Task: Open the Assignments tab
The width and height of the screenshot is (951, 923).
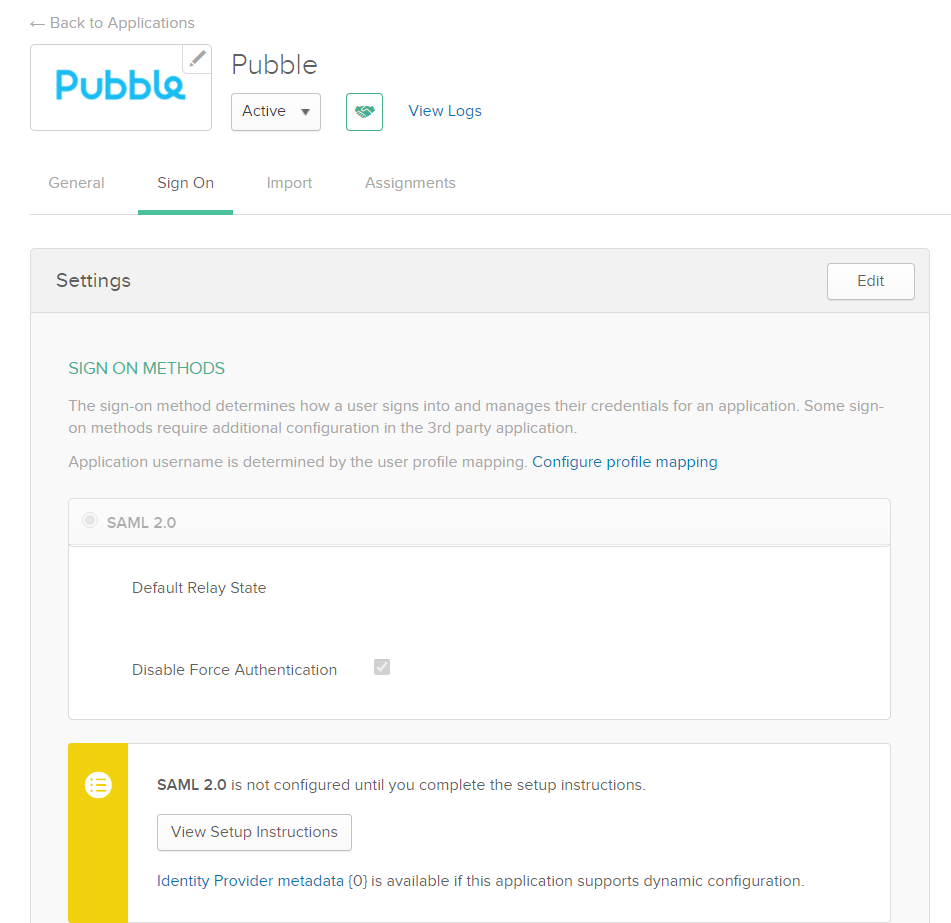Action: pos(410,183)
